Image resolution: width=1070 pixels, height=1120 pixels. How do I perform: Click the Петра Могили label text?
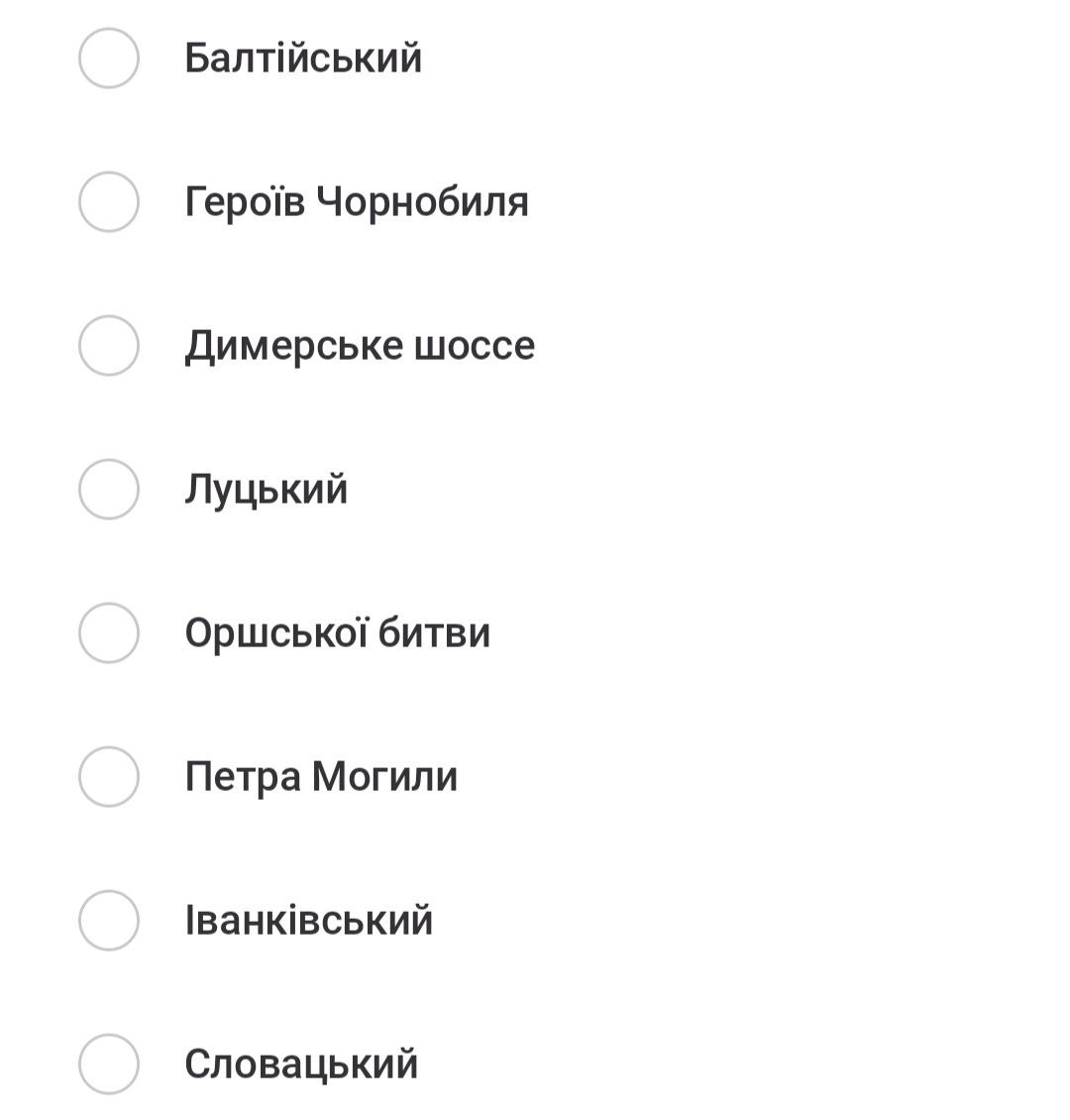click(321, 777)
